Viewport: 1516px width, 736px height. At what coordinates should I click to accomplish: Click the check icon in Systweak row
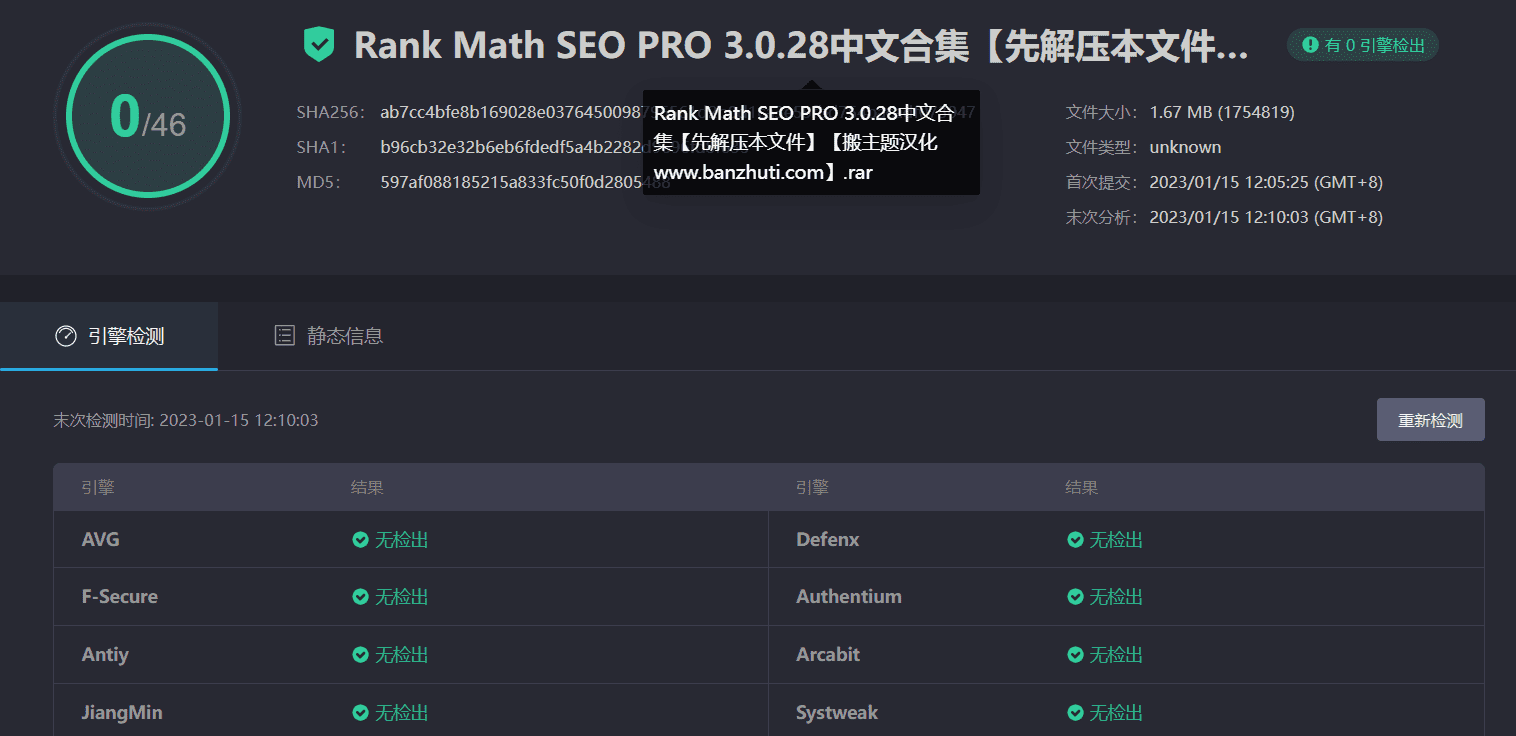pyautogui.click(x=1076, y=713)
